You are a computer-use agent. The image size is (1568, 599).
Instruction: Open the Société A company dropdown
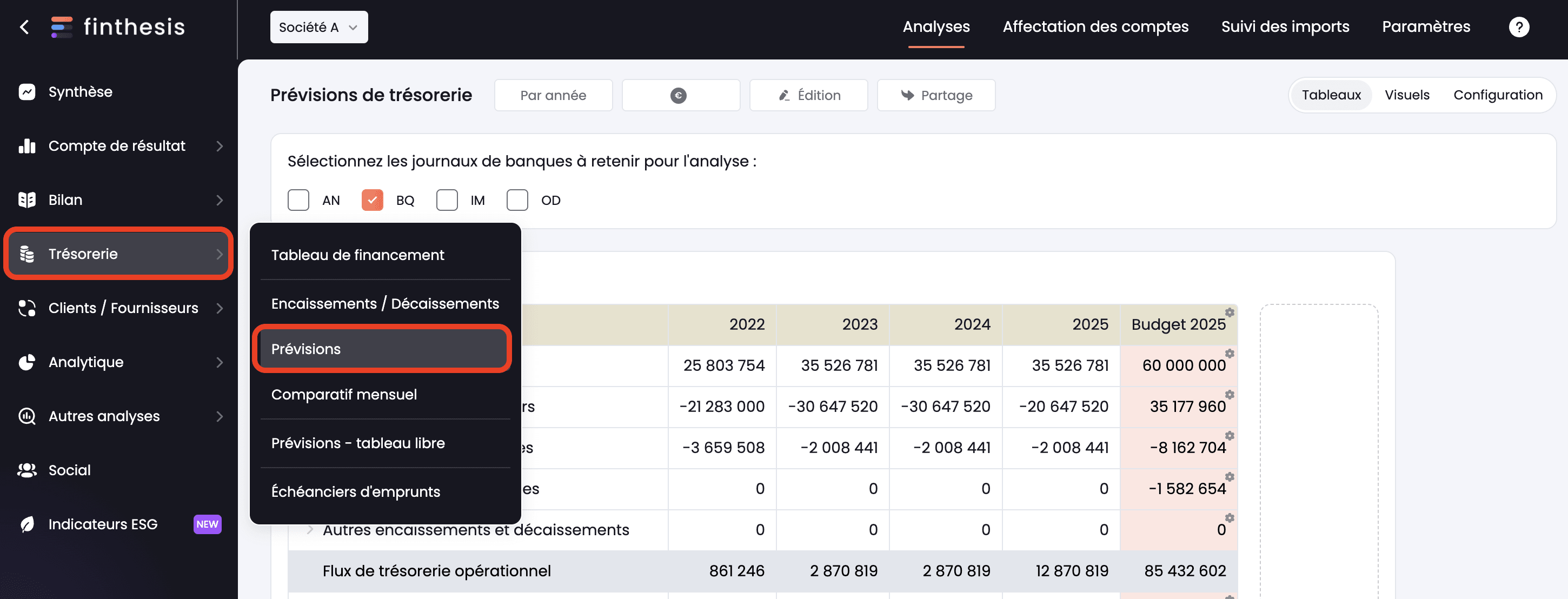[318, 28]
